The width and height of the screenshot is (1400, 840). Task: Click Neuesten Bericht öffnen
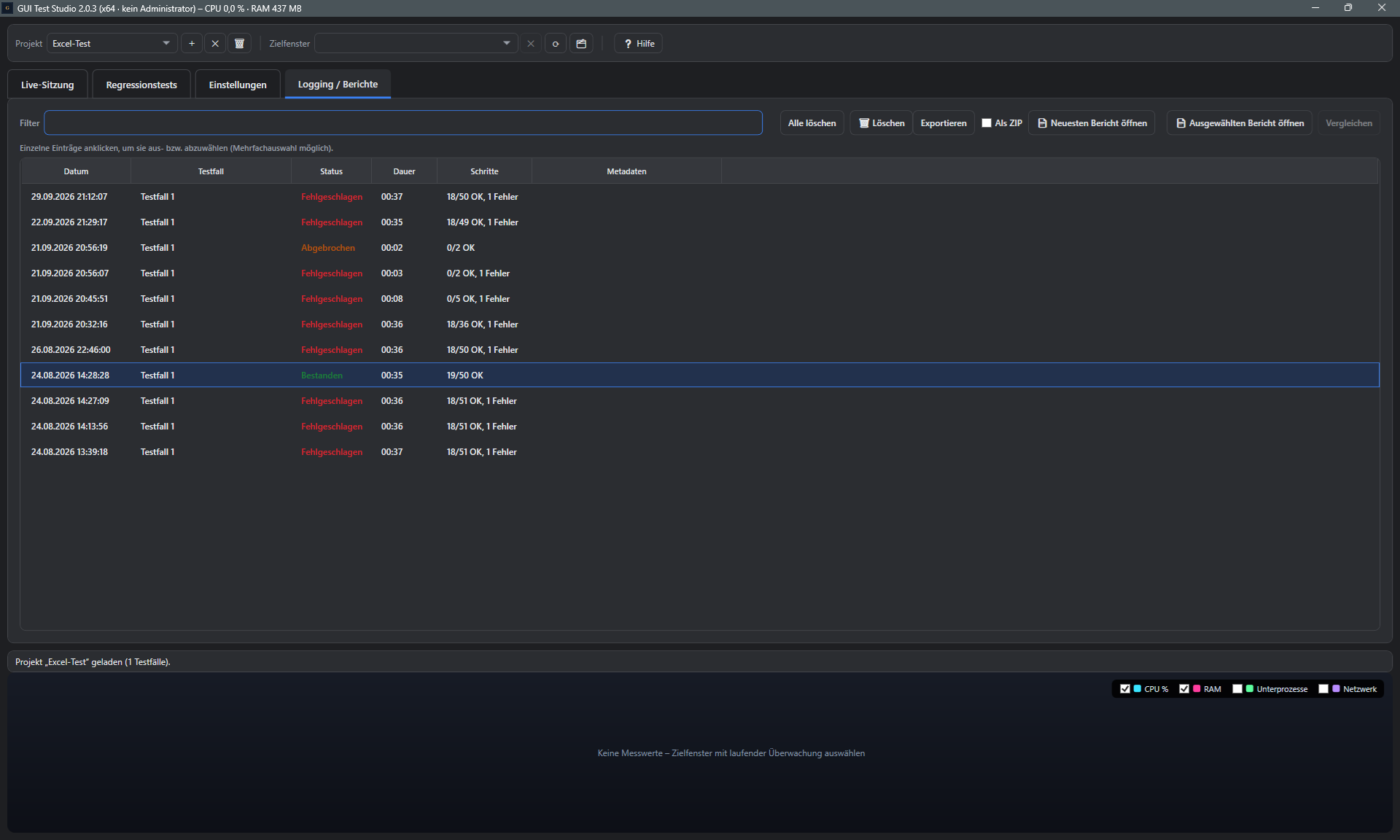tap(1092, 123)
